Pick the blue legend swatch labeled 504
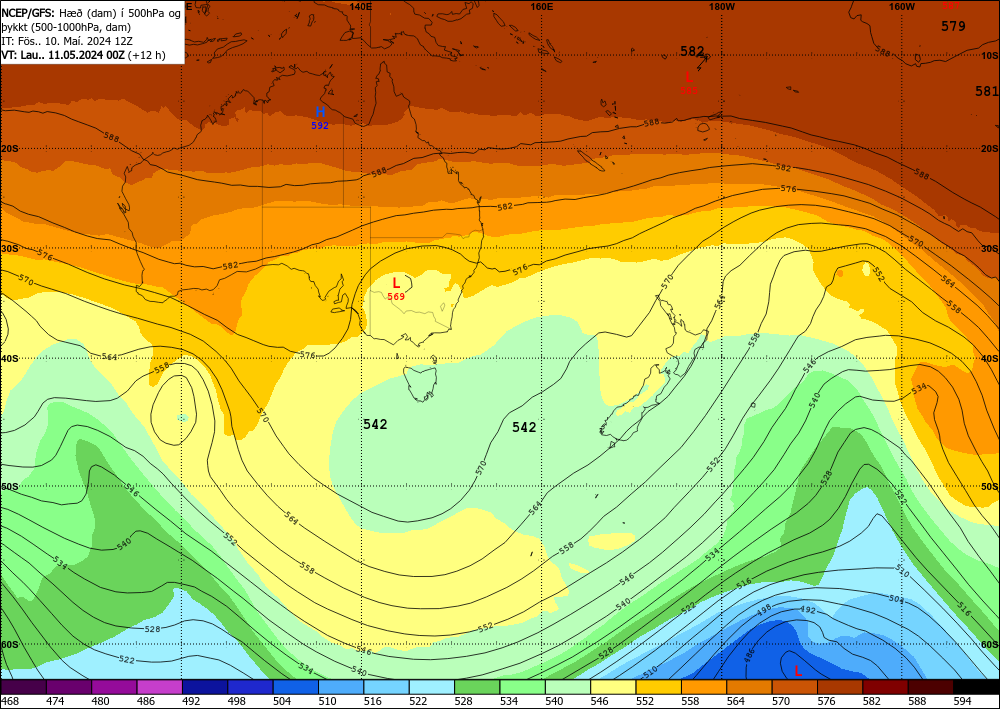The height and width of the screenshot is (709, 1000). [295, 687]
